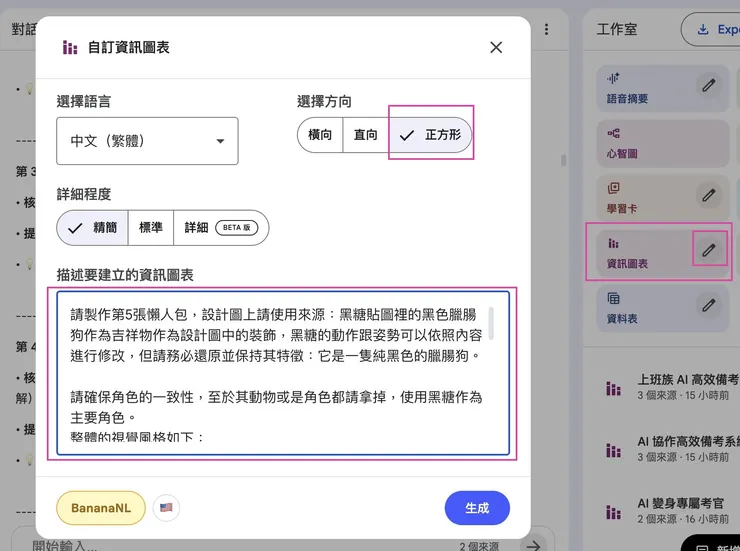Click the send arrow in chat input

(x=534, y=546)
